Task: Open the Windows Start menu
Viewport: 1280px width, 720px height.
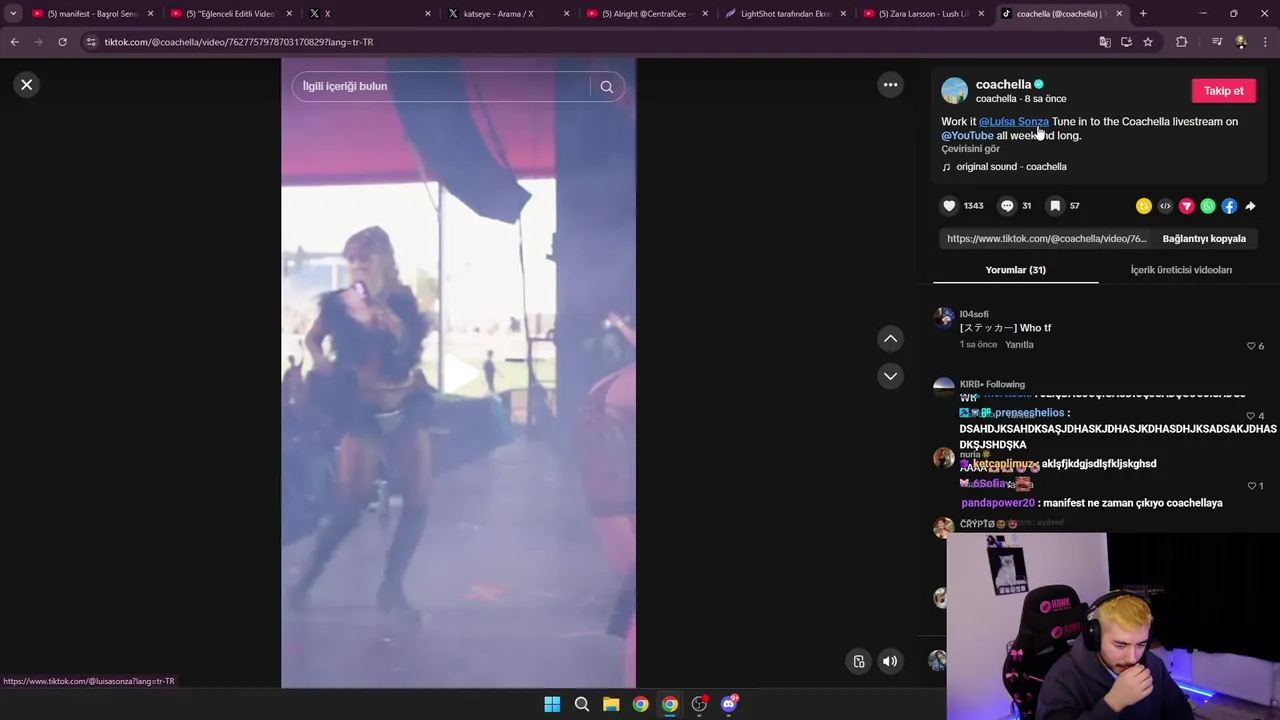Action: (x=552, y=705)
